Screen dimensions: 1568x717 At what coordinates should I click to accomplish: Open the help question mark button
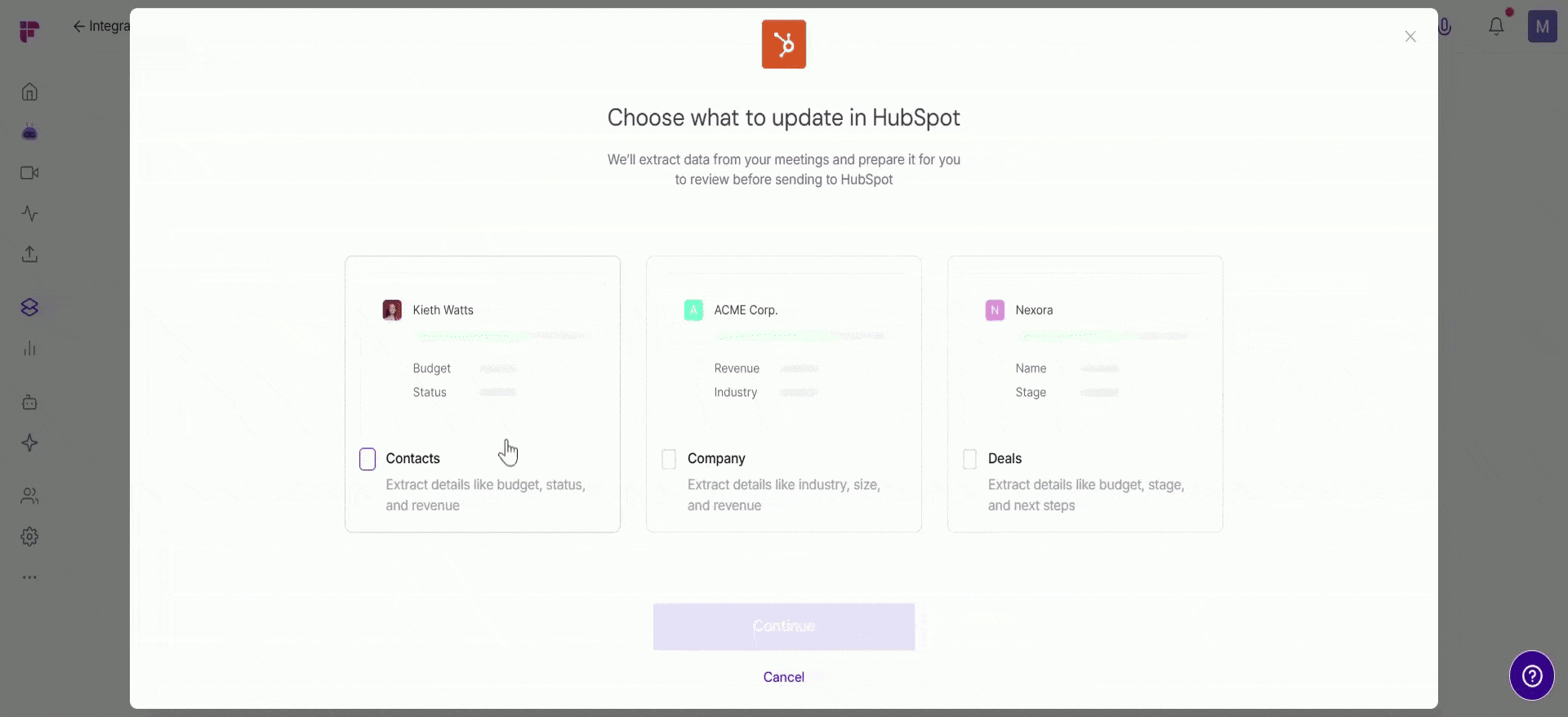(x=1532, y=675)
